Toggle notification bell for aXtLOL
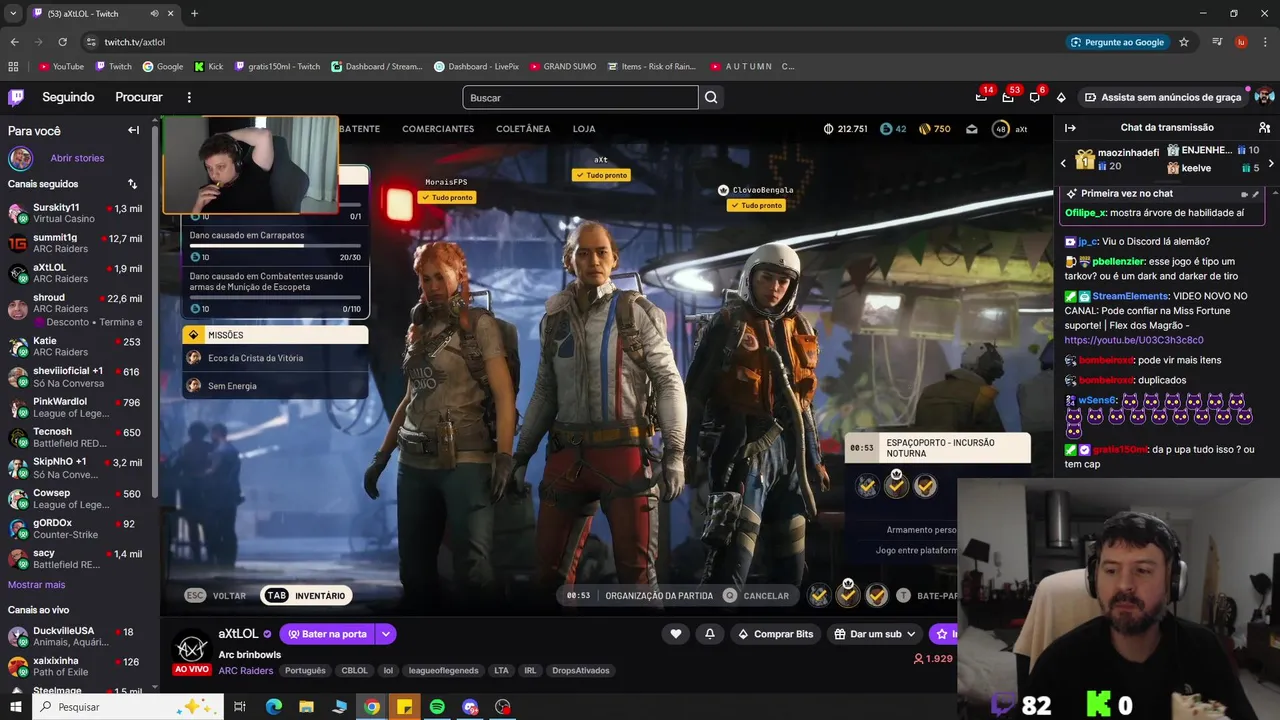This screenshot has width=1280, height=720. (710, 634)
